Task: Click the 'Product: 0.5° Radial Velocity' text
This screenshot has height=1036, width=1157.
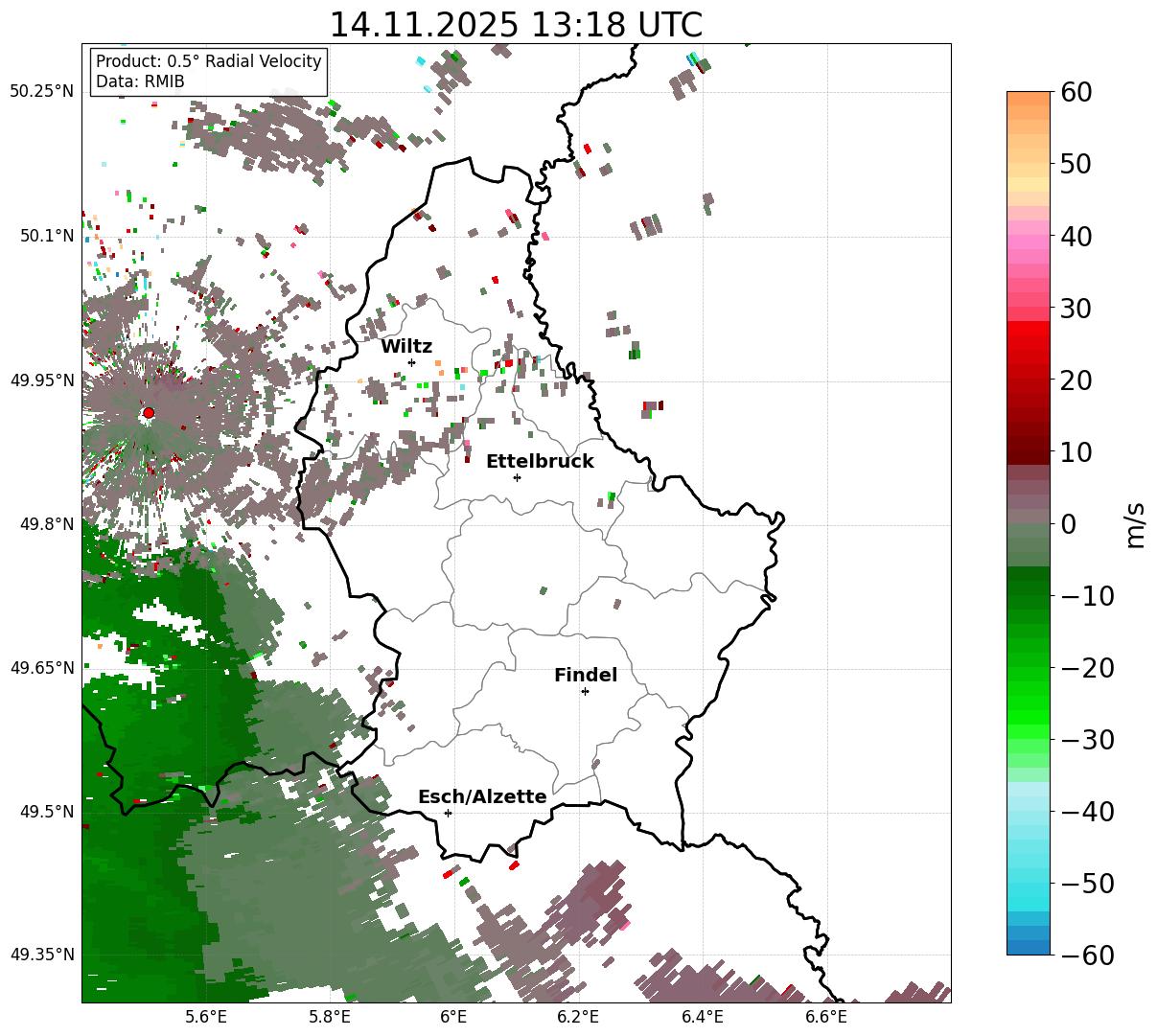Action: point(209,62)
